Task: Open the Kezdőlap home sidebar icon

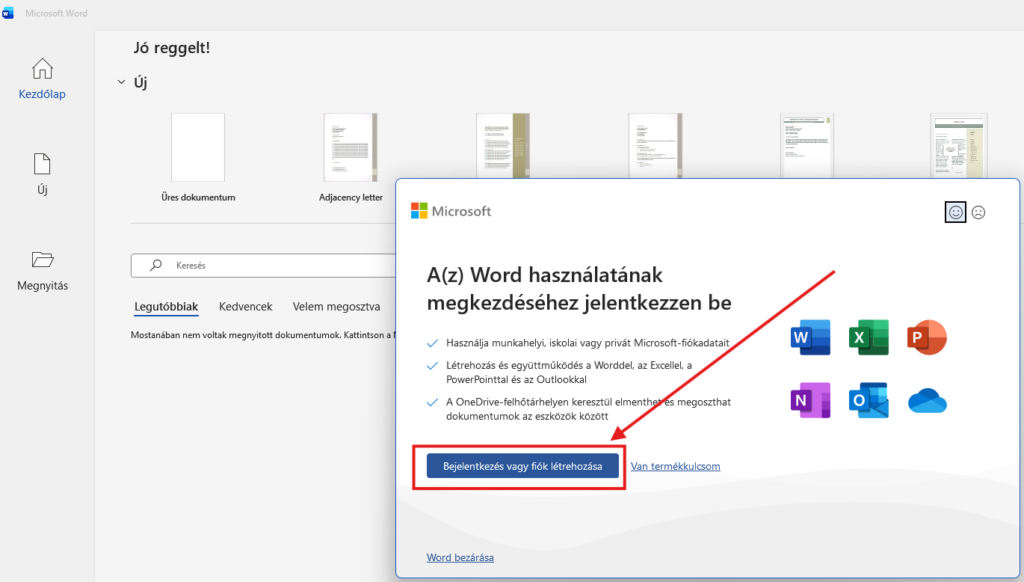Action: click(42, 69)
